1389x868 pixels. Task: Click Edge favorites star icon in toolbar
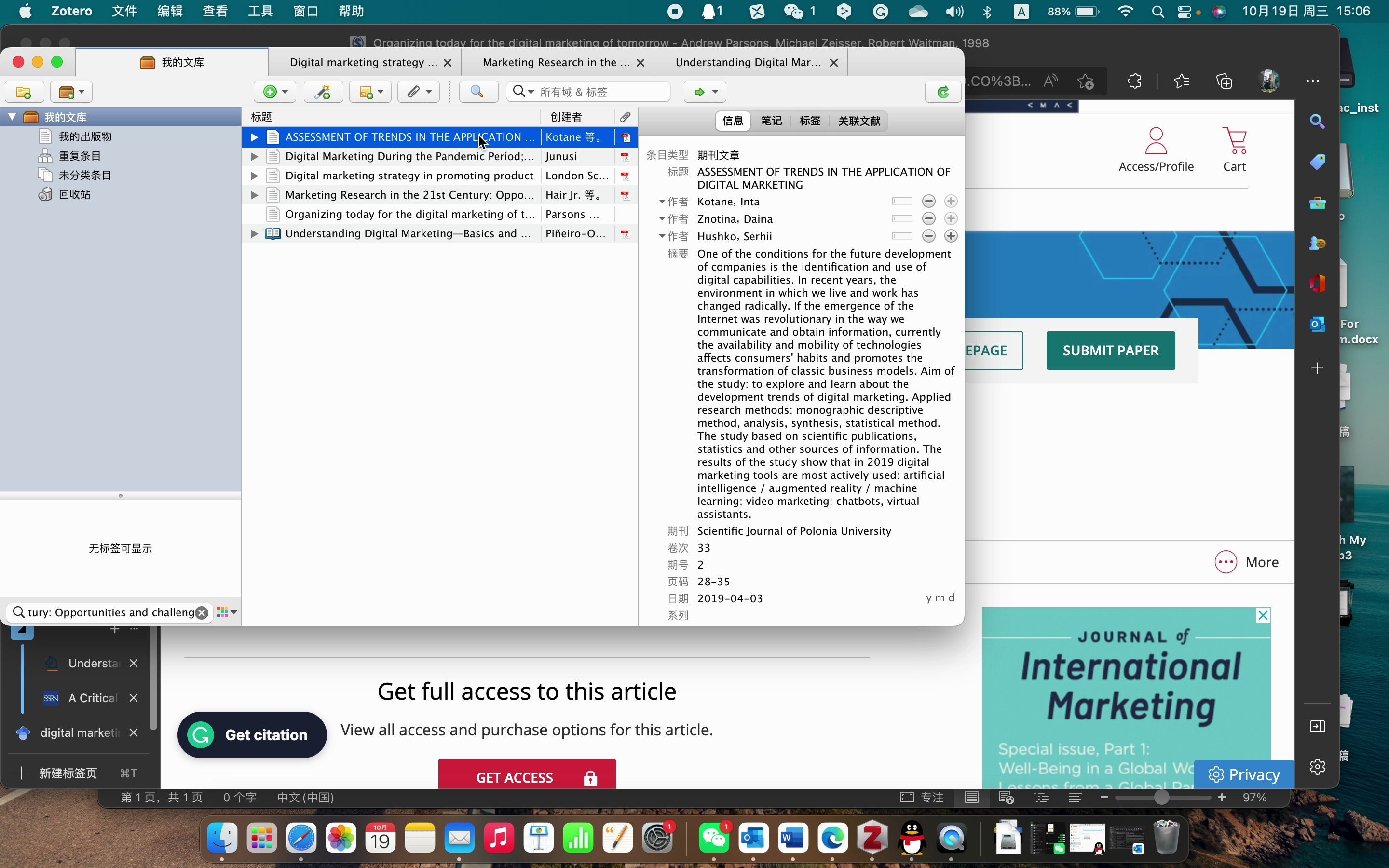[1182, 81]
